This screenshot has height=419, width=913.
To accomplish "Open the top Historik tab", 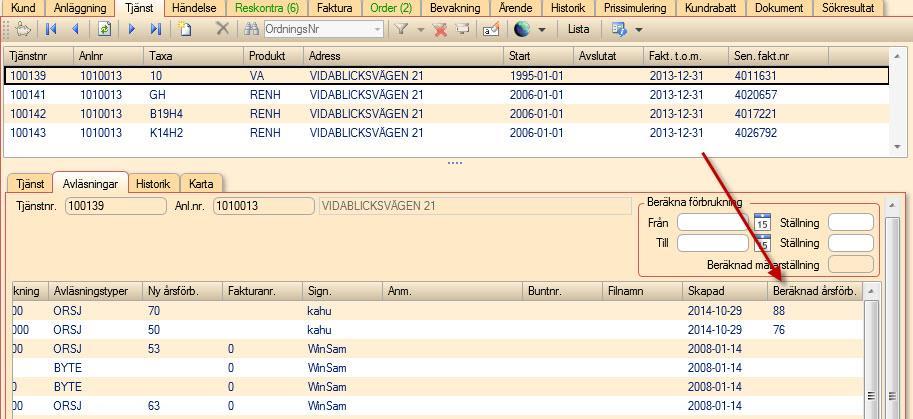I will pos(570,8).
